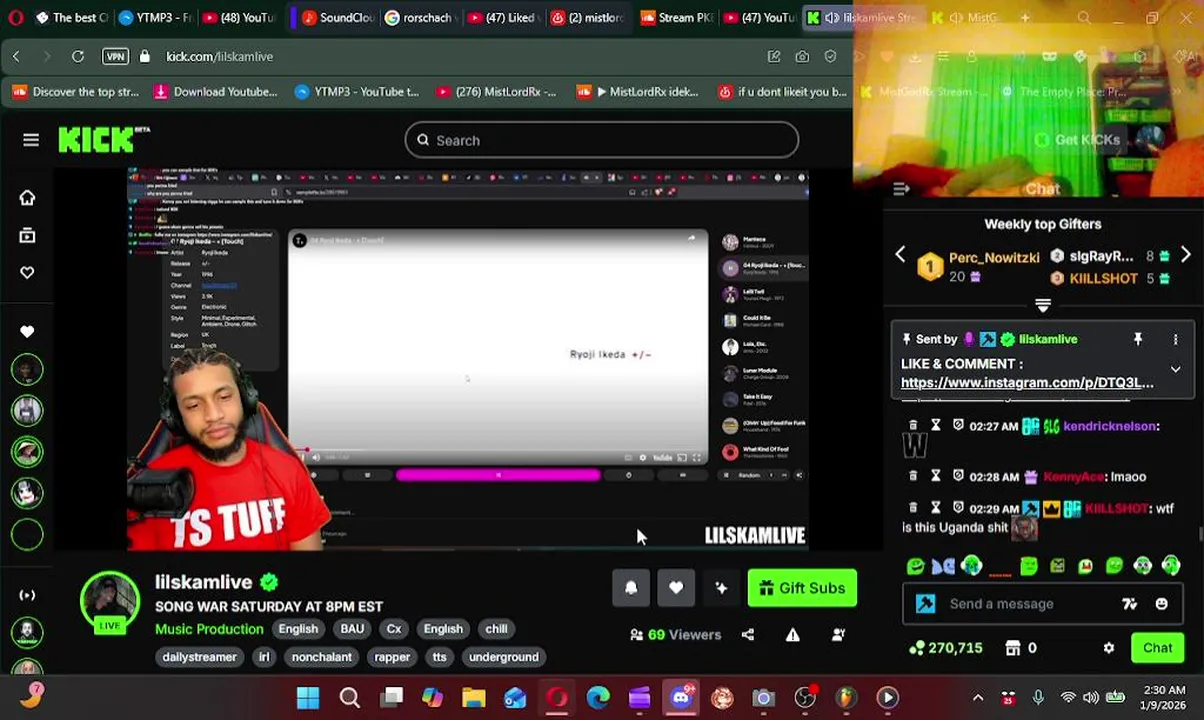Screen dimensions: 1204x720
Task: Open chat settings gear
Action: (1109, 648)
